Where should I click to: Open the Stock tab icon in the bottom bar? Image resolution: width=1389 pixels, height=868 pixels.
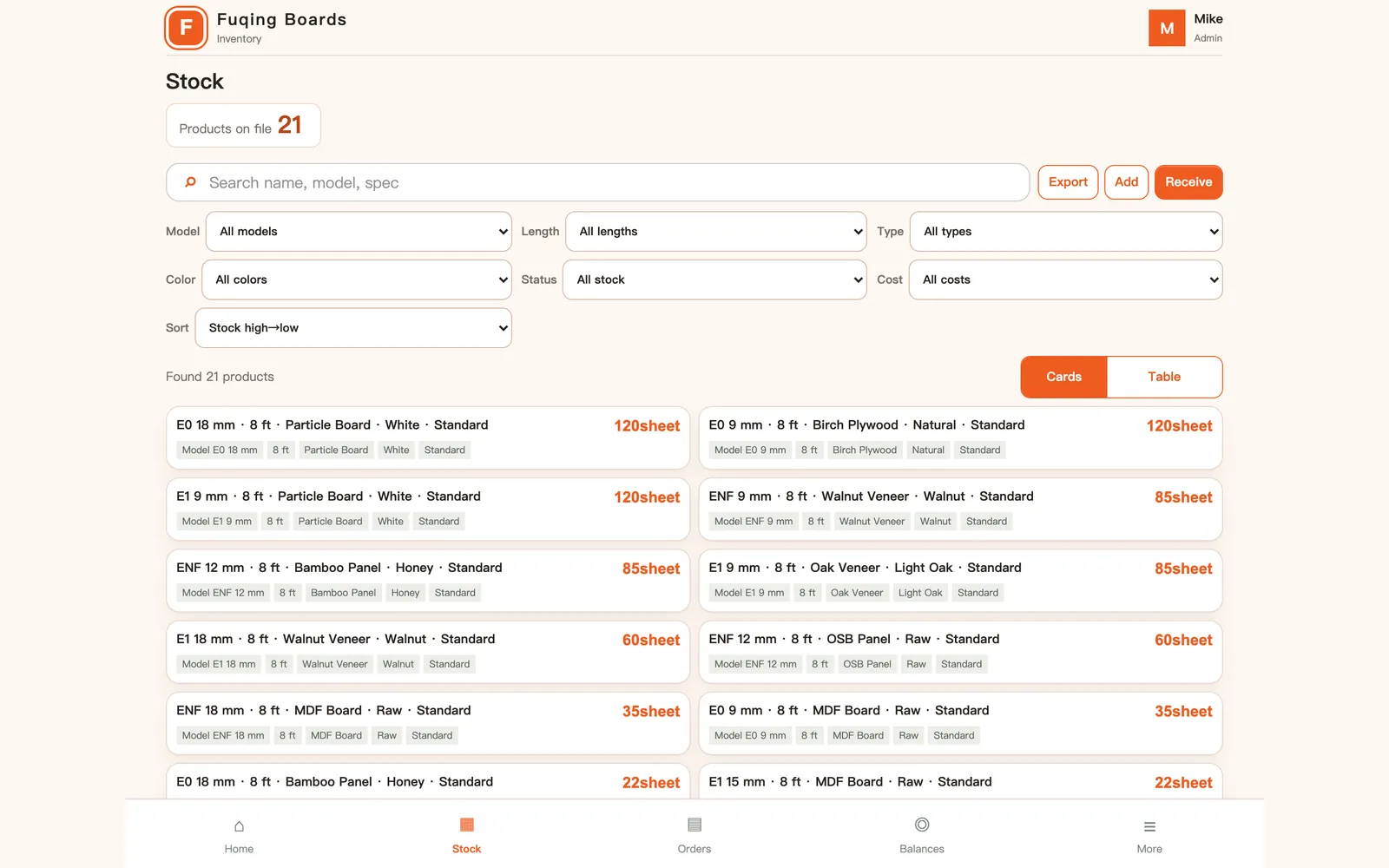point(466,825)
